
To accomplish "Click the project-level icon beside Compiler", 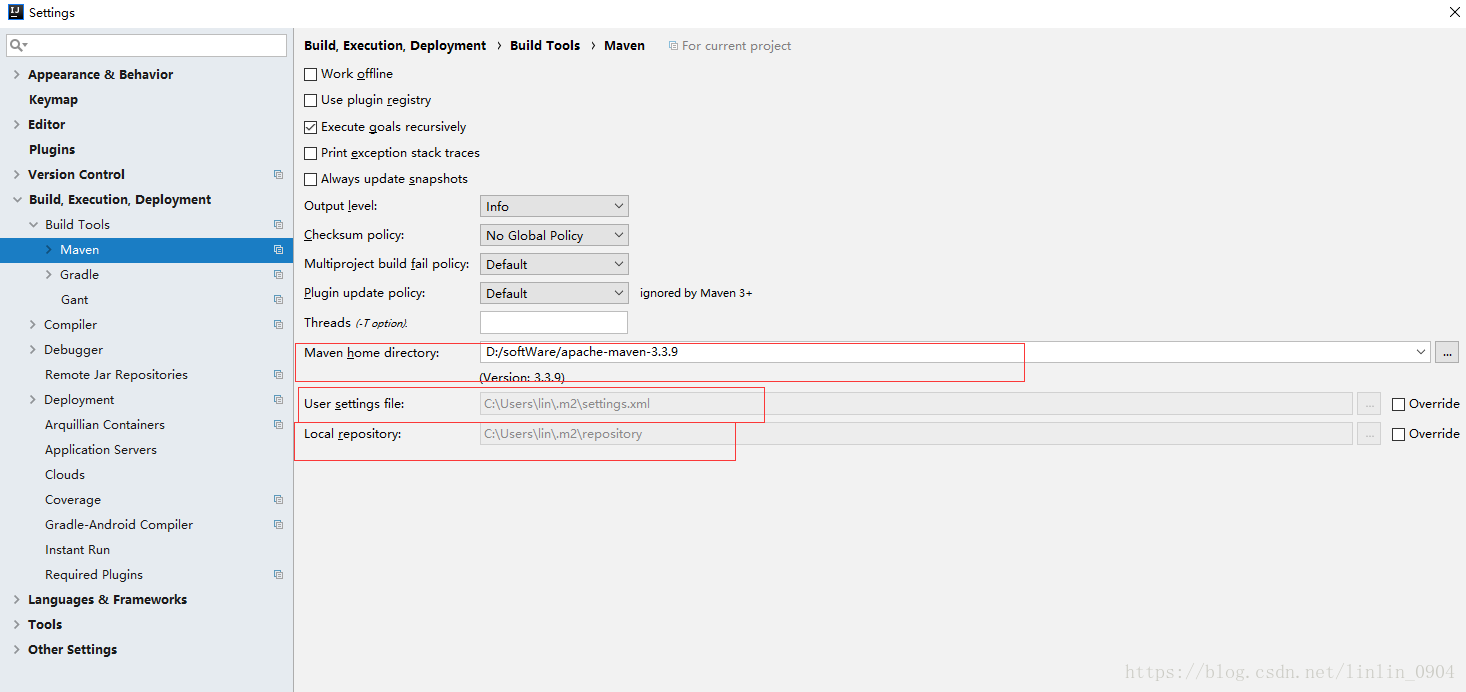I will [x=278, y=324].
